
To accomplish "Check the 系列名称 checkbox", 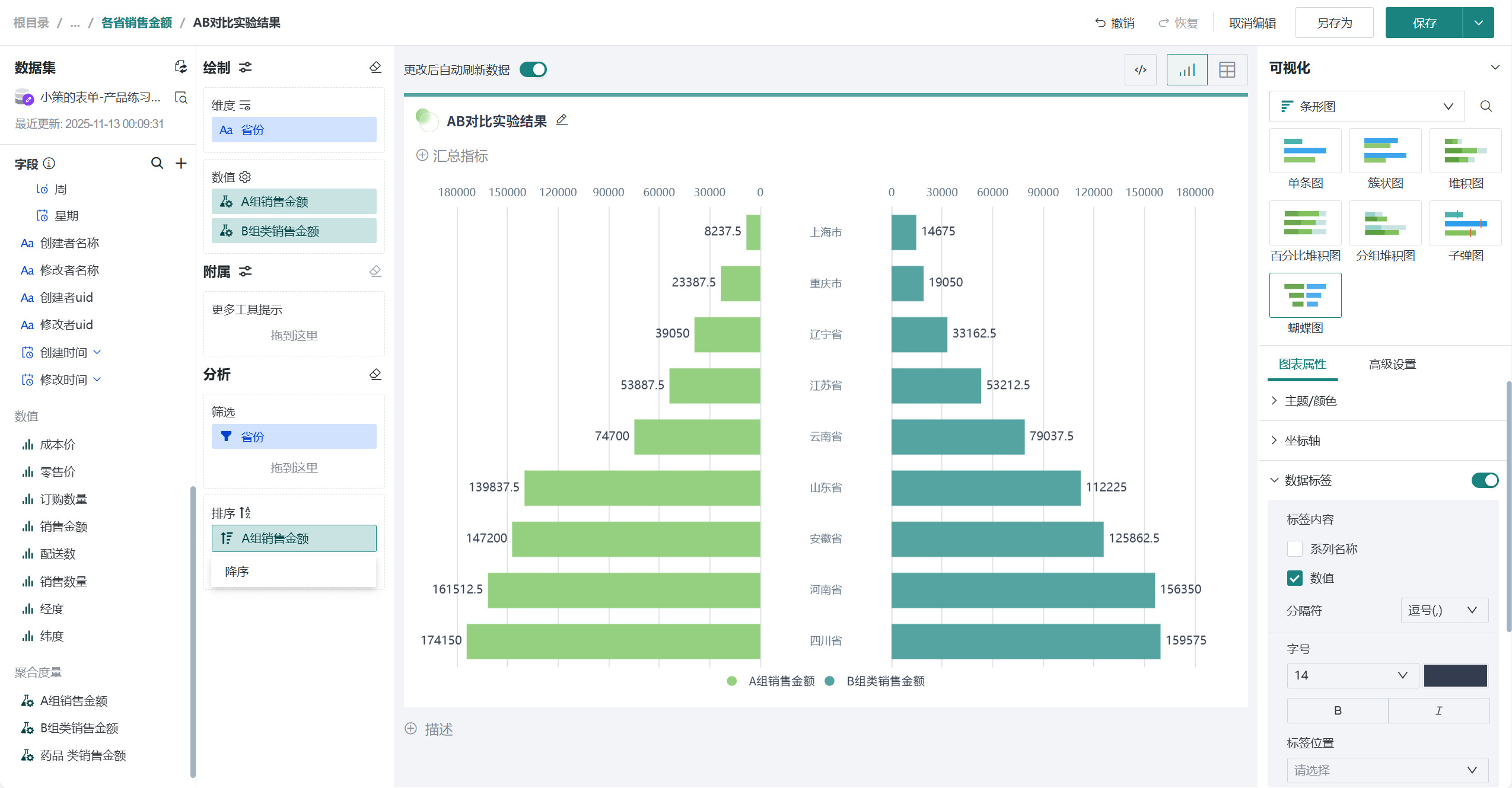I will point(1294,549).
